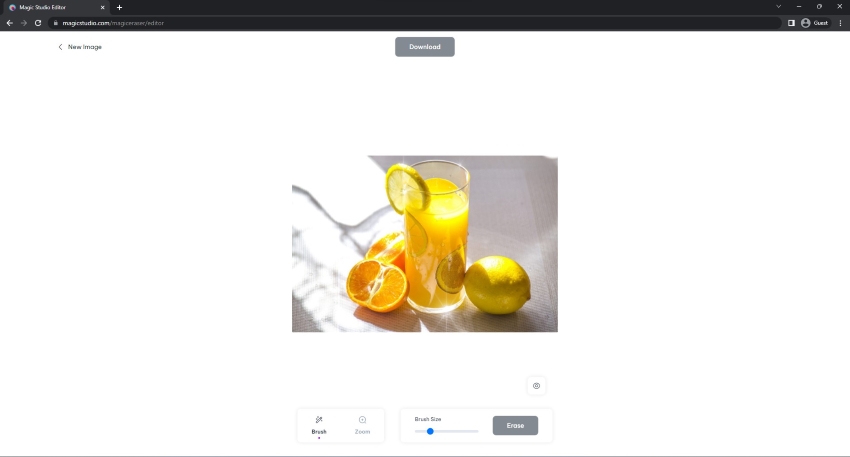Screen dimensions: 850x457
Task: Go back using the browser back arrow
Action: (9, 23)
